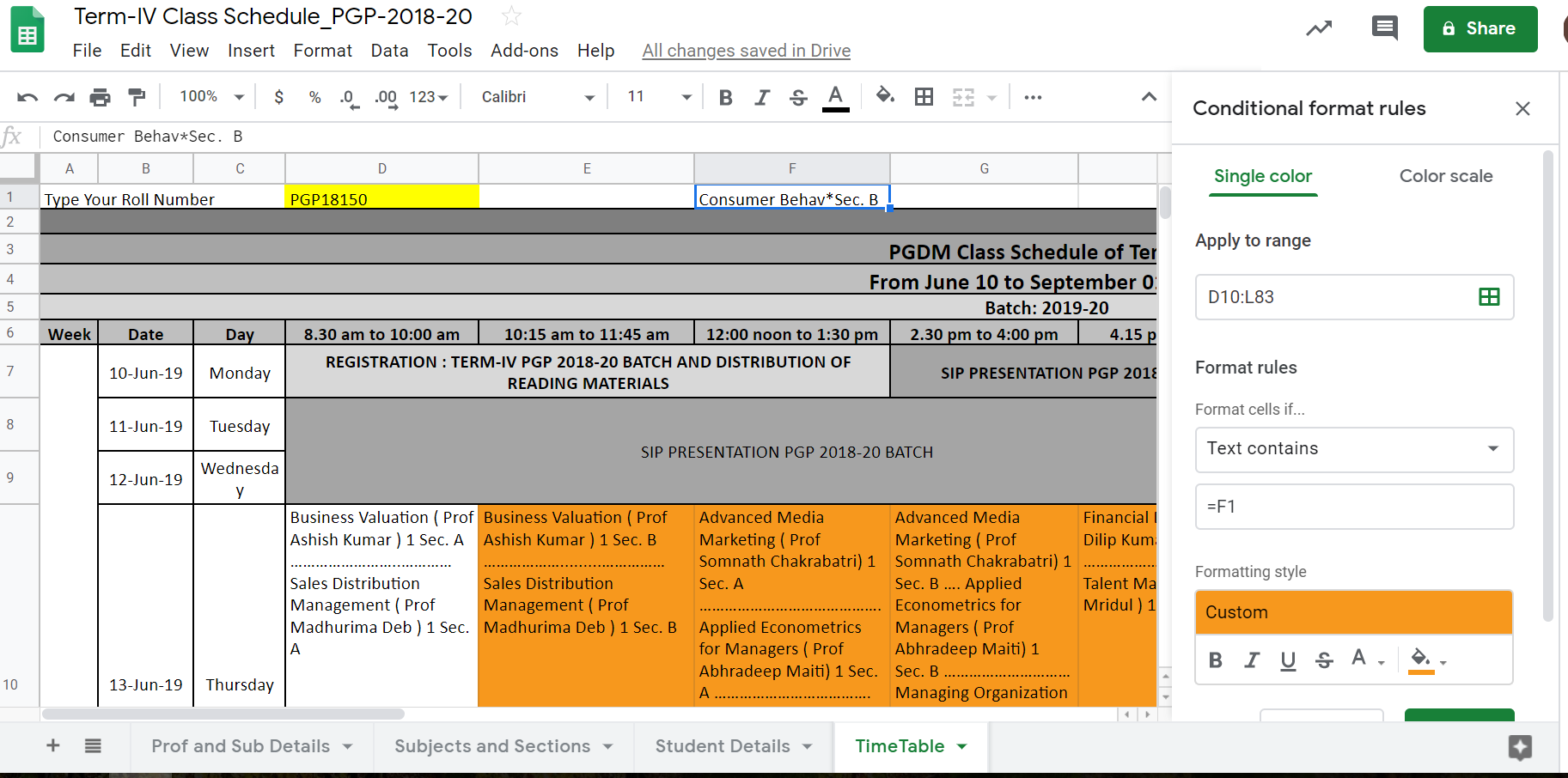Screen dimensions: 1568x778
Task: Open activity dashboard trend icon
Action: [x=1319, y=28]
